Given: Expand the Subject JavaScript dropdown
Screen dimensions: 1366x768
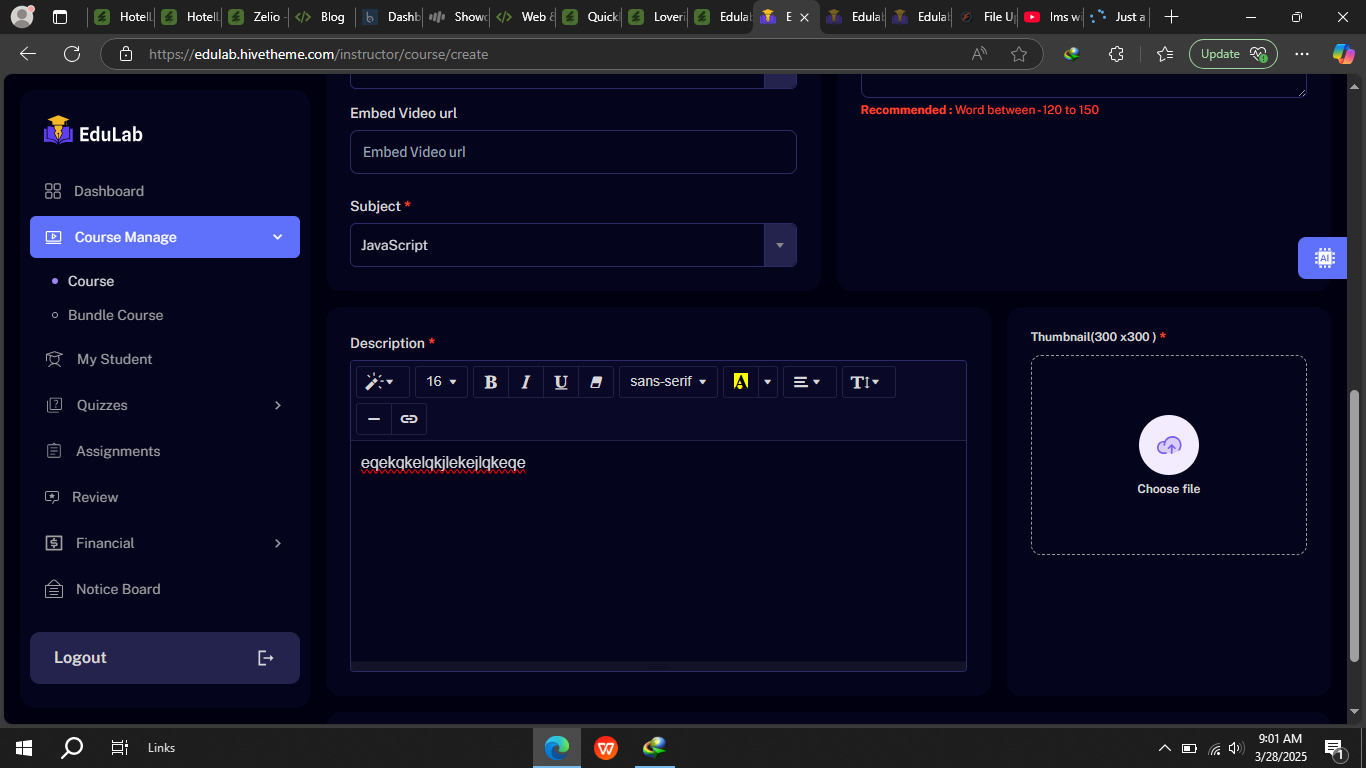Looking at the screenshot, I should click(779, 245).
